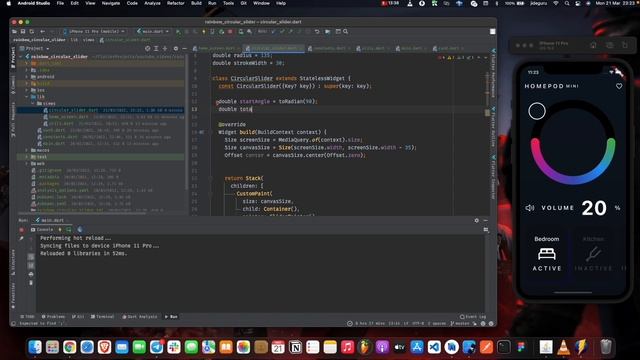The width and height of the screenshot is (640, 360).
Task: Open the Console tab in Run panel
Action: [x=42, y=230]
